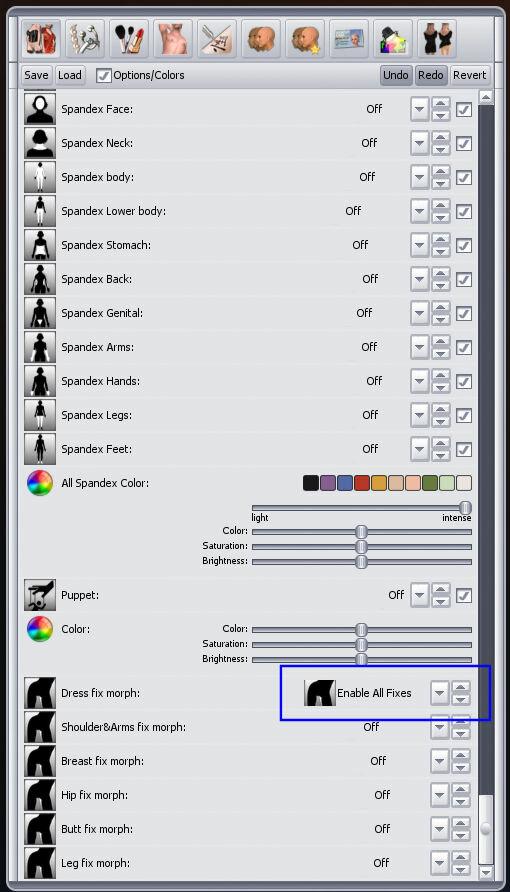Click the Save button
This screenshot has width=510, height=892.
[36, 75]
